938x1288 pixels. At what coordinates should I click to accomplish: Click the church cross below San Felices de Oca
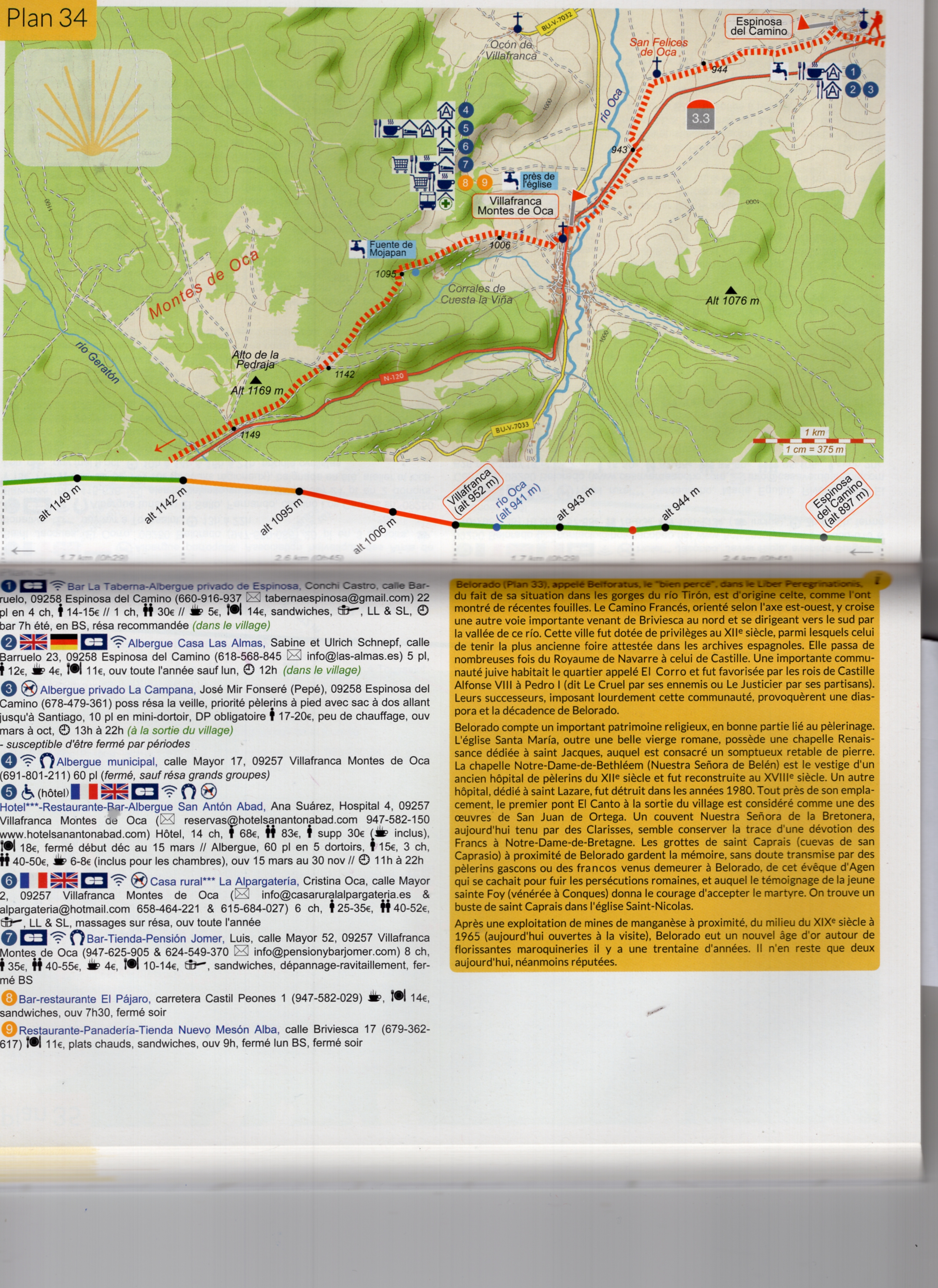coord(657,67)
